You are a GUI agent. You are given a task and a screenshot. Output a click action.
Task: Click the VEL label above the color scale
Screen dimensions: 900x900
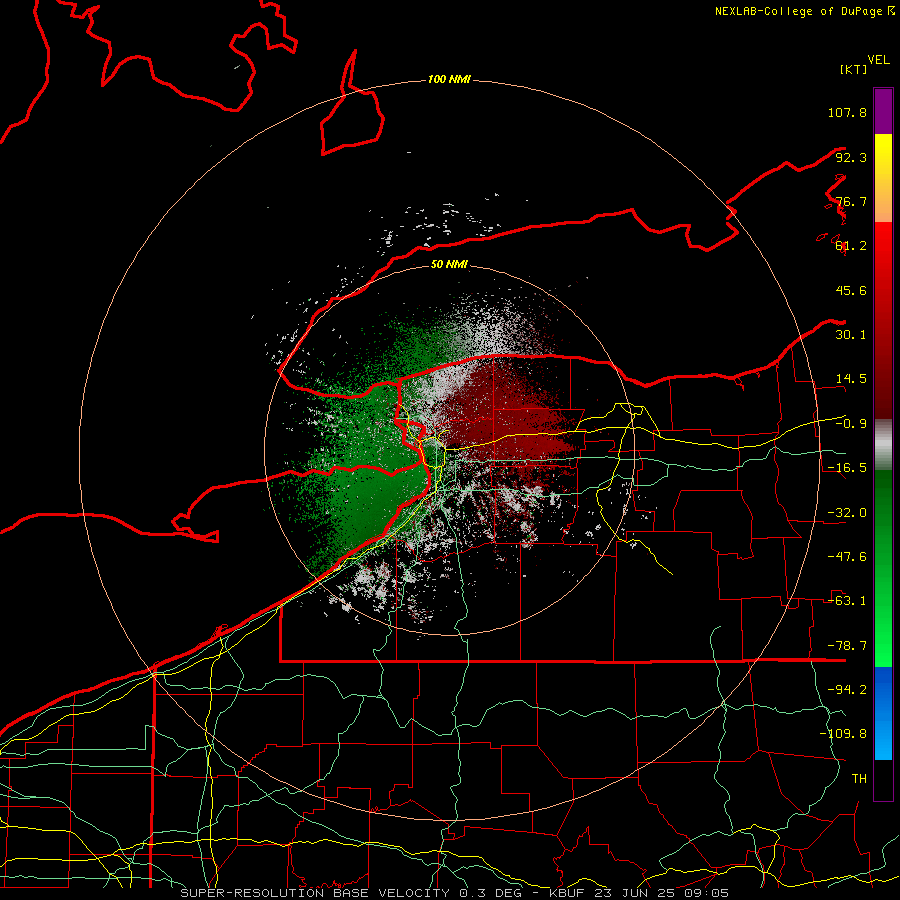[x=878, y=60]
